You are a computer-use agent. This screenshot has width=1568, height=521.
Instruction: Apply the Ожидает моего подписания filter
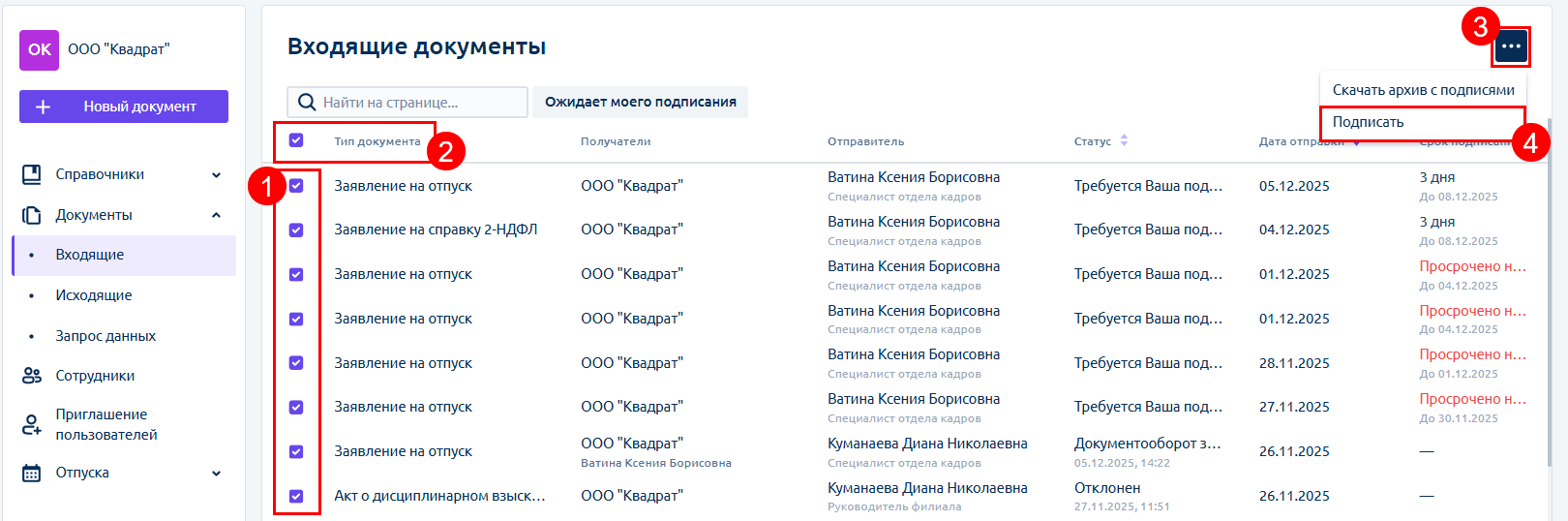[640, 102]
